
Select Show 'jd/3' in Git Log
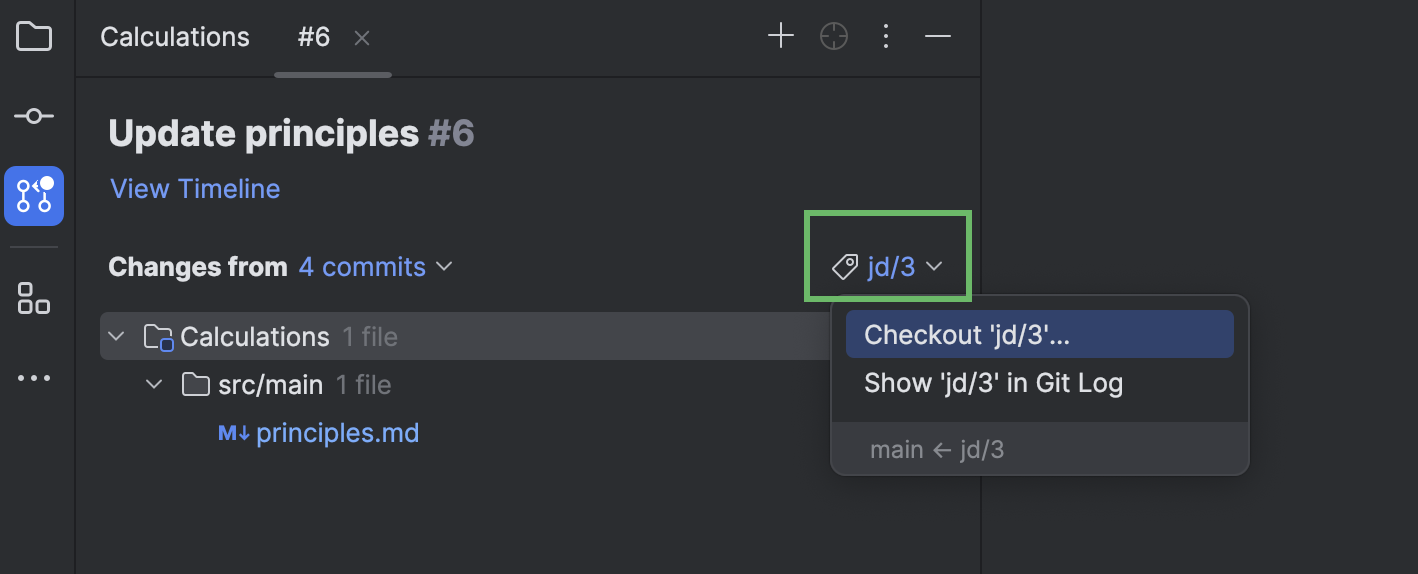point(993,383)
